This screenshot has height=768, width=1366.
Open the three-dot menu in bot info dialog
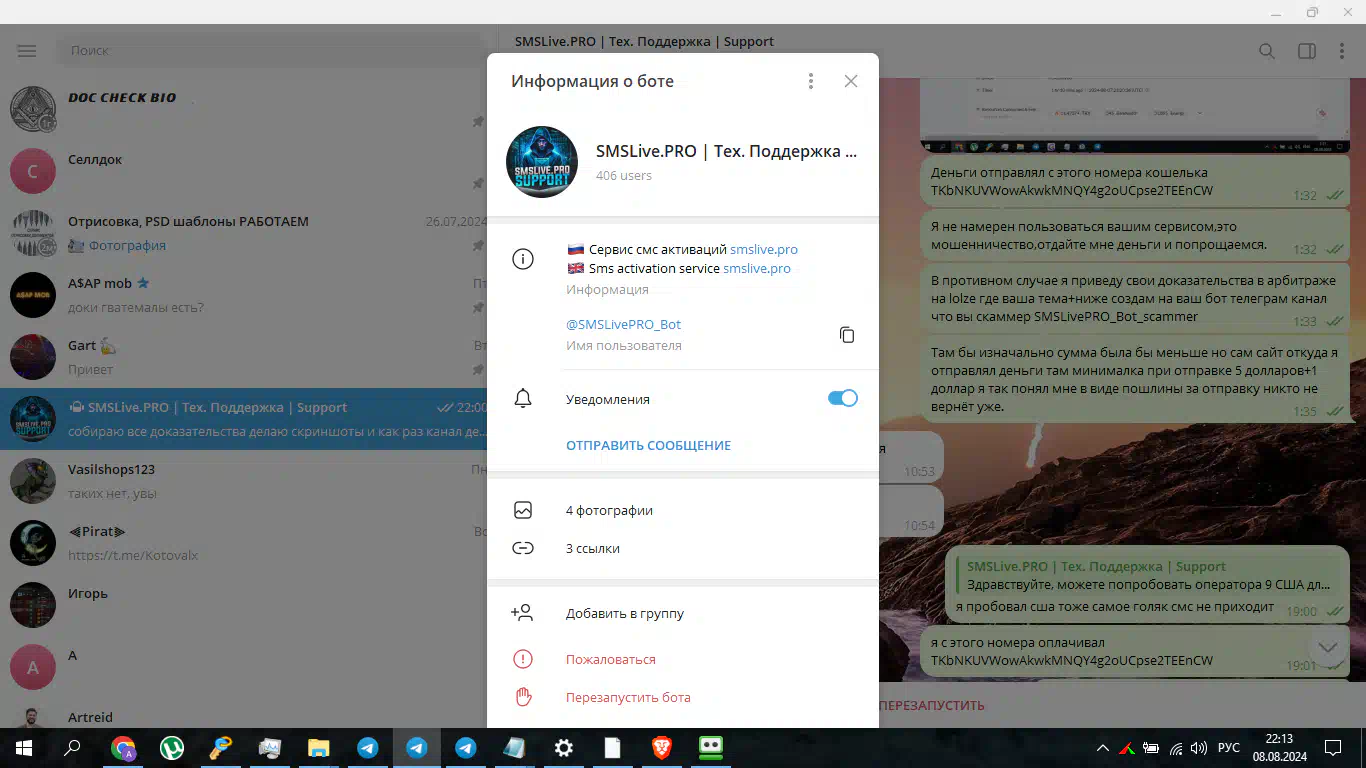pos(811,81)
